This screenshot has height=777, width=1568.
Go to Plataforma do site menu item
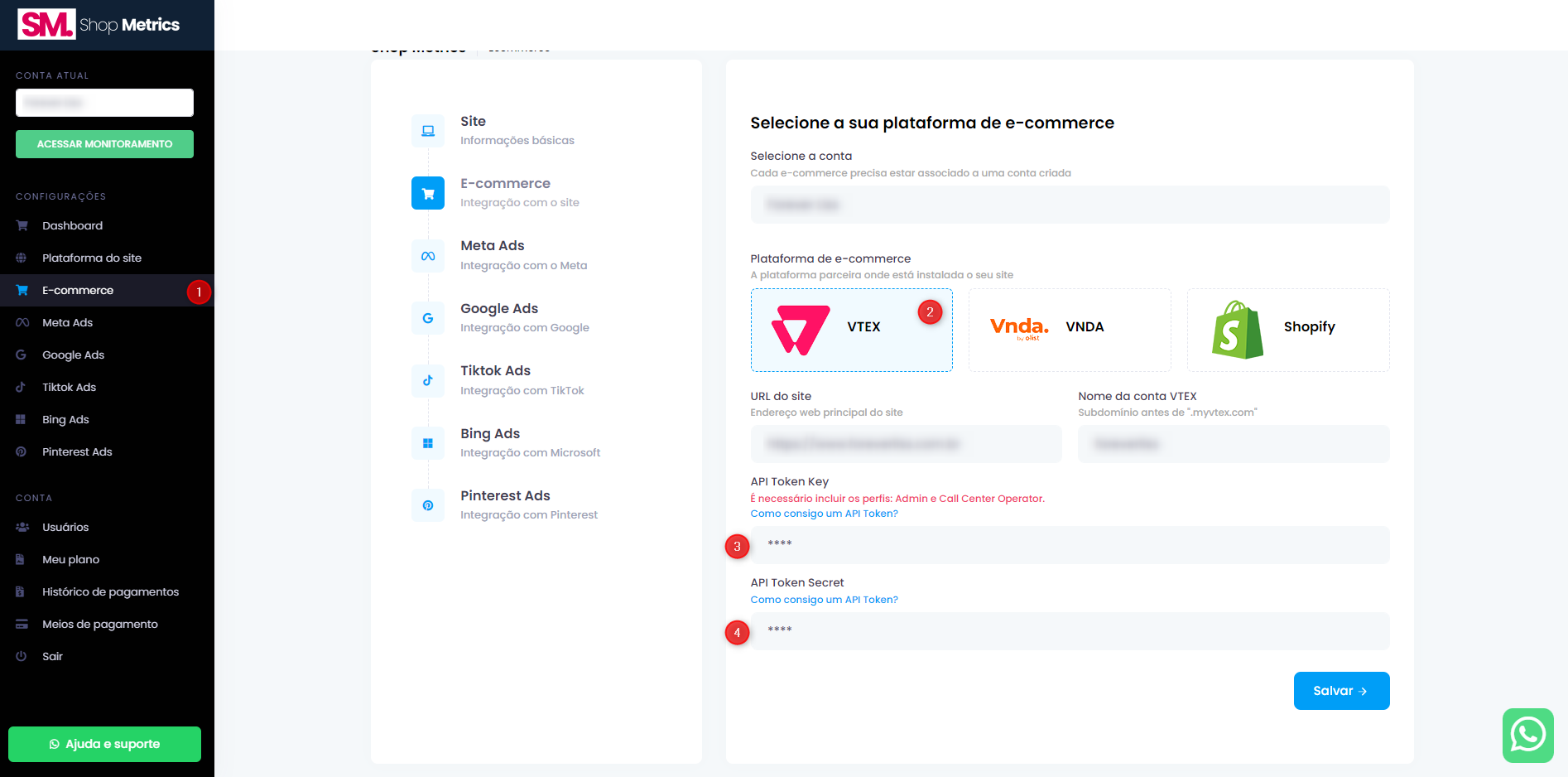point(92,258)
